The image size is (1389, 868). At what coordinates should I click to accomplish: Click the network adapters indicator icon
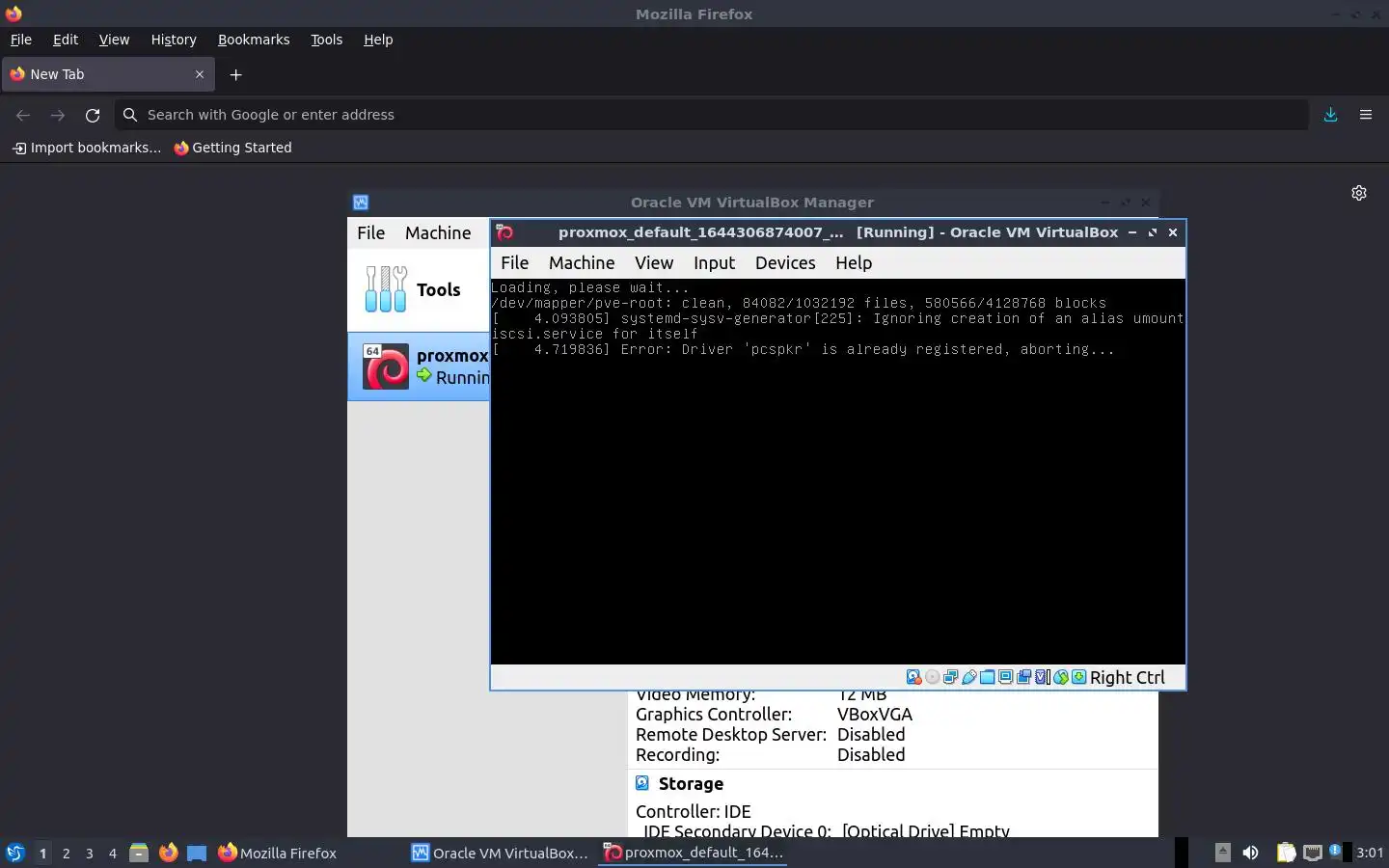950,677
